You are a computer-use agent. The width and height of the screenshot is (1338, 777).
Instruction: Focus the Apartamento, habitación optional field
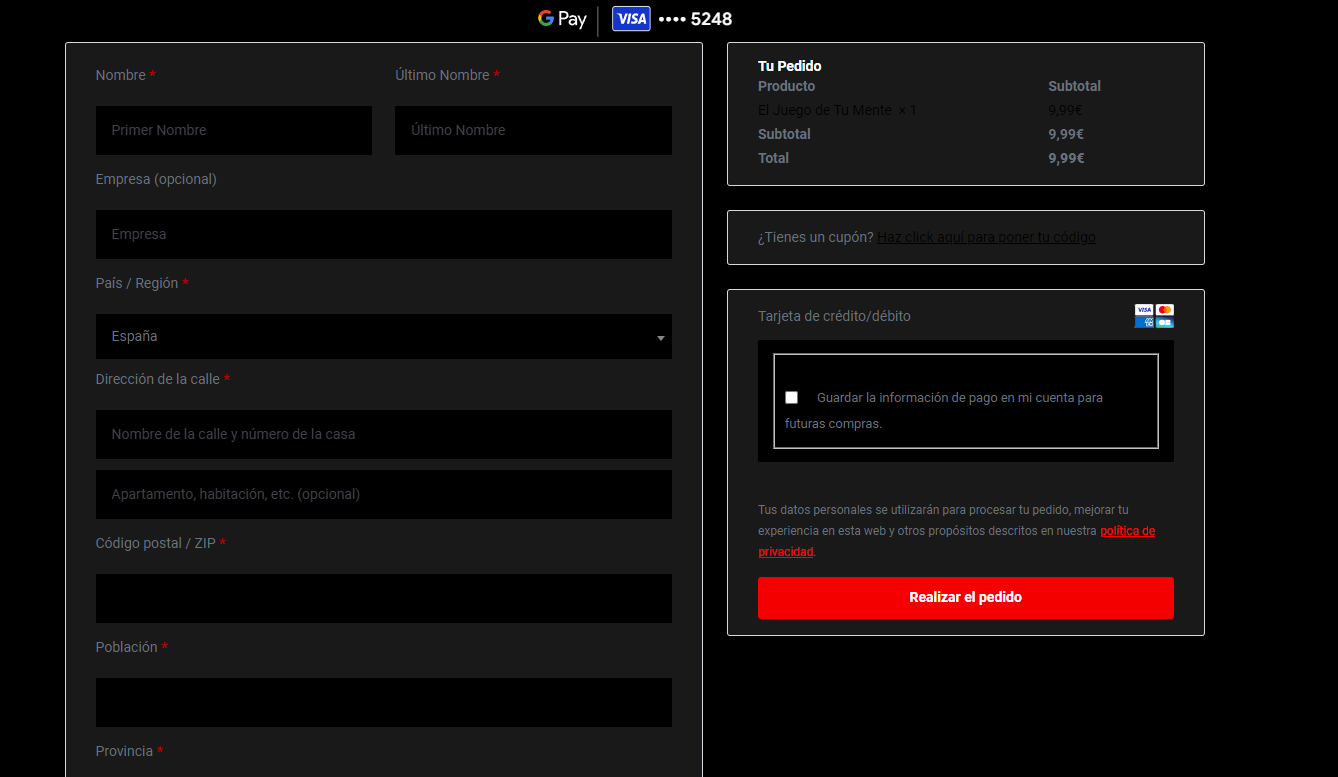[383, 495]
